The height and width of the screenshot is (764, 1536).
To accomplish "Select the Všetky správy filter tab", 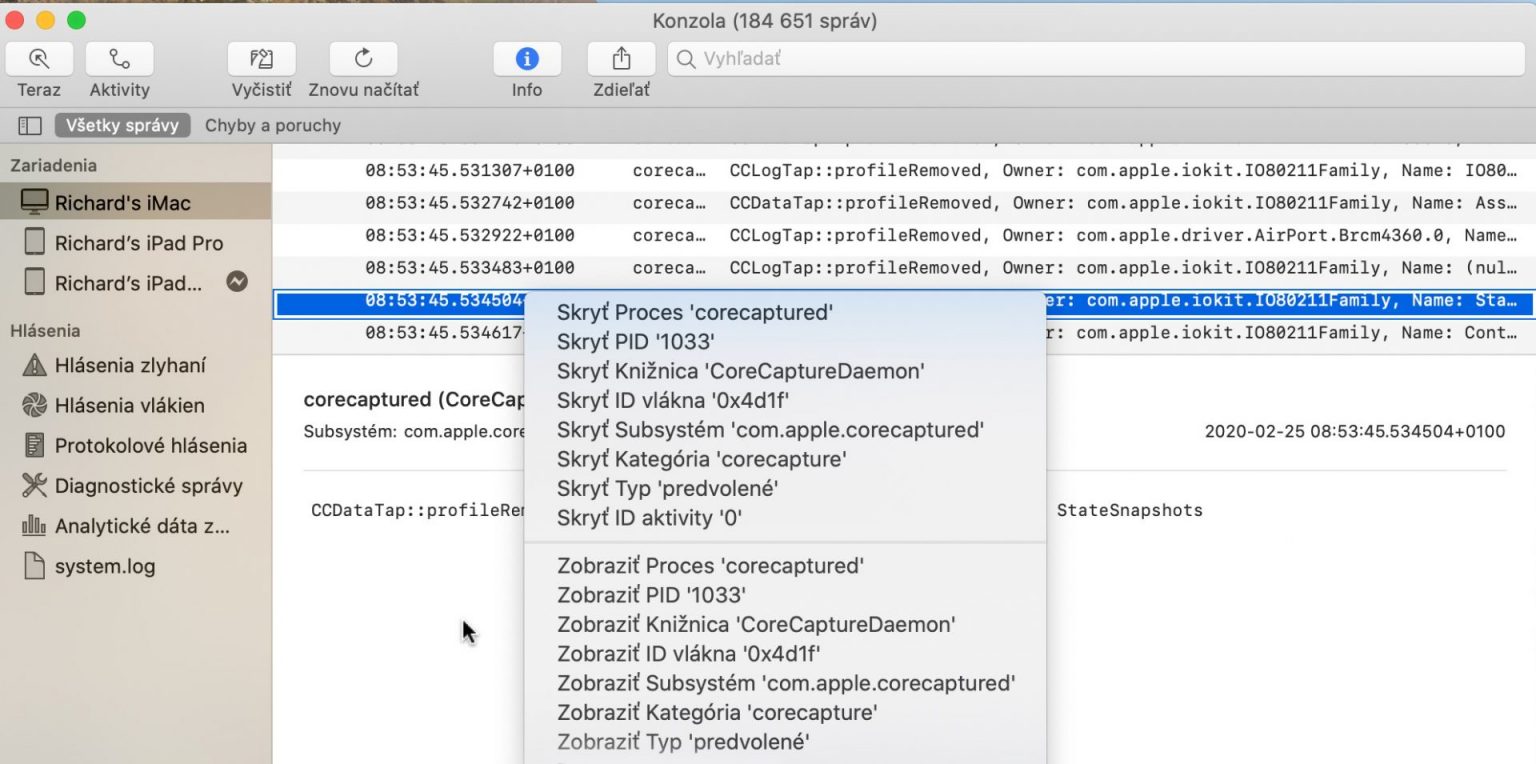I will tap(122, 126).
